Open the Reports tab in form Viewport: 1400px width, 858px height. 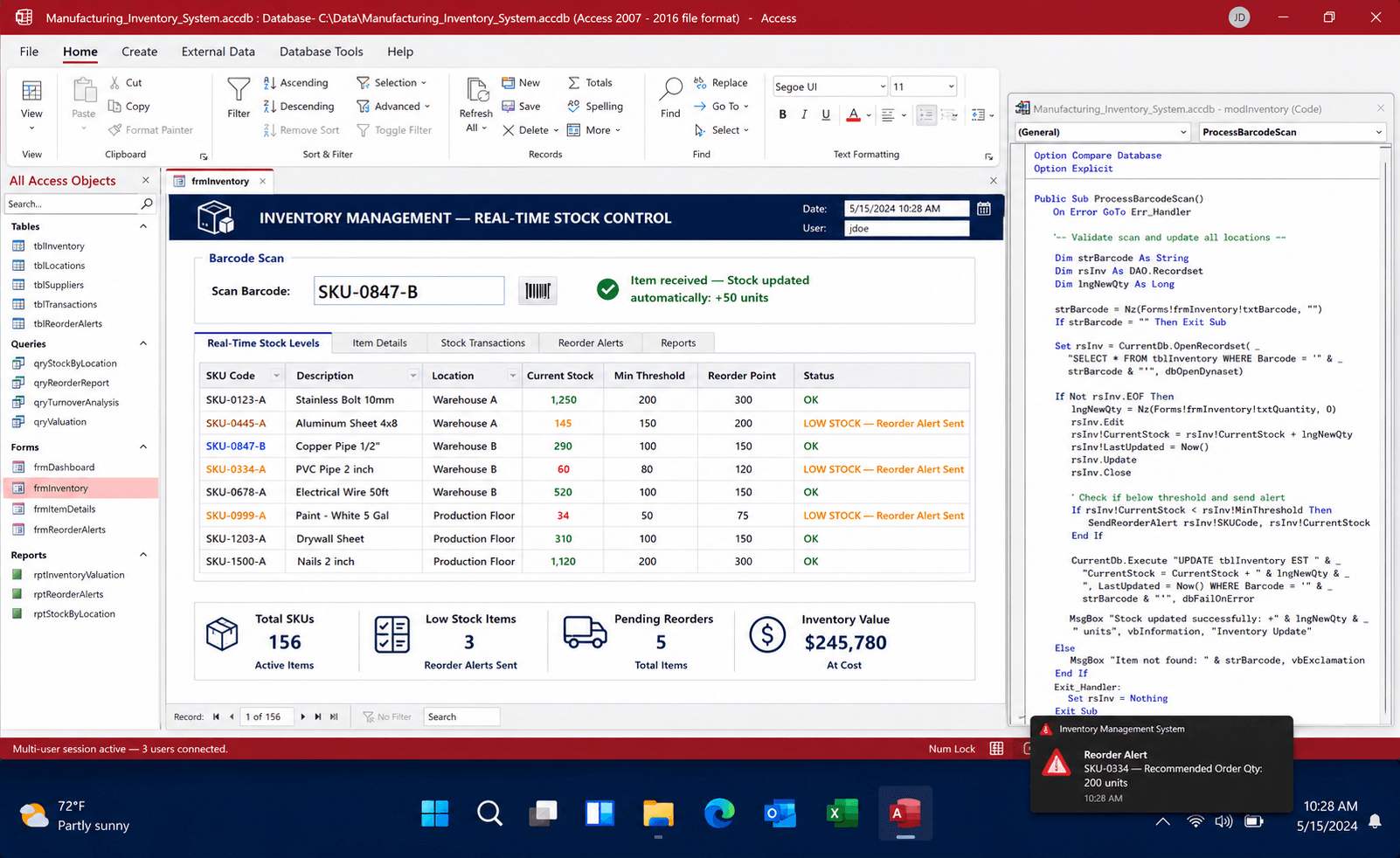tap(678, 343)
